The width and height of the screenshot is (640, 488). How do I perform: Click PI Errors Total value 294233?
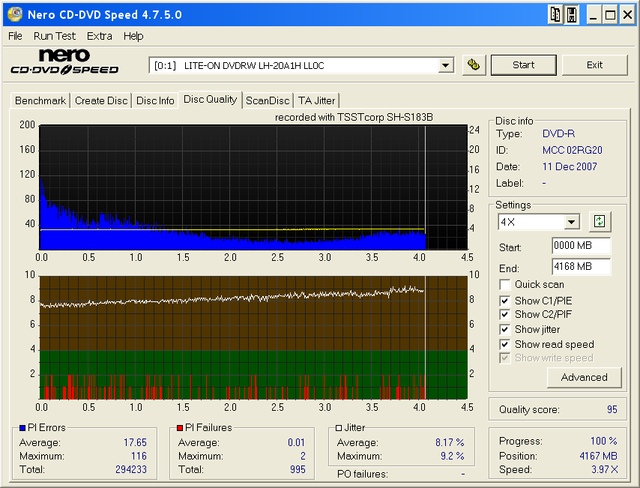131,469
